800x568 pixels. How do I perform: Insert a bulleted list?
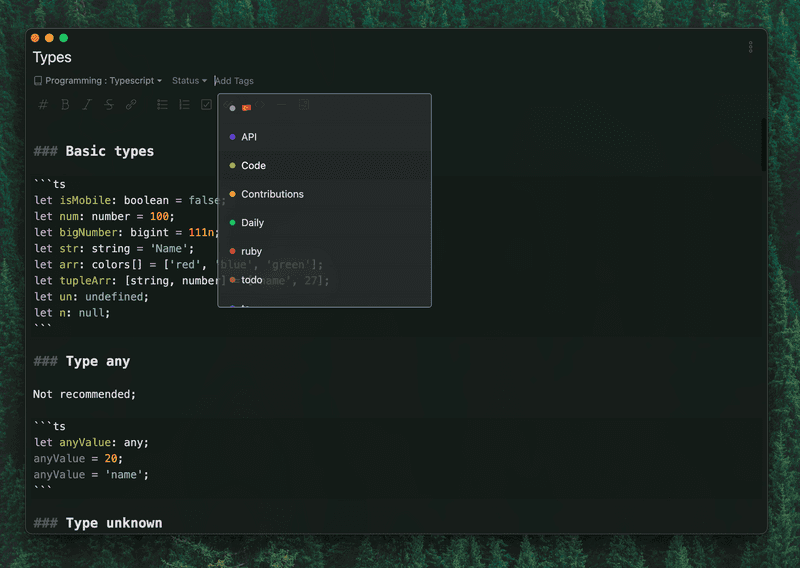tap(162, 105)
